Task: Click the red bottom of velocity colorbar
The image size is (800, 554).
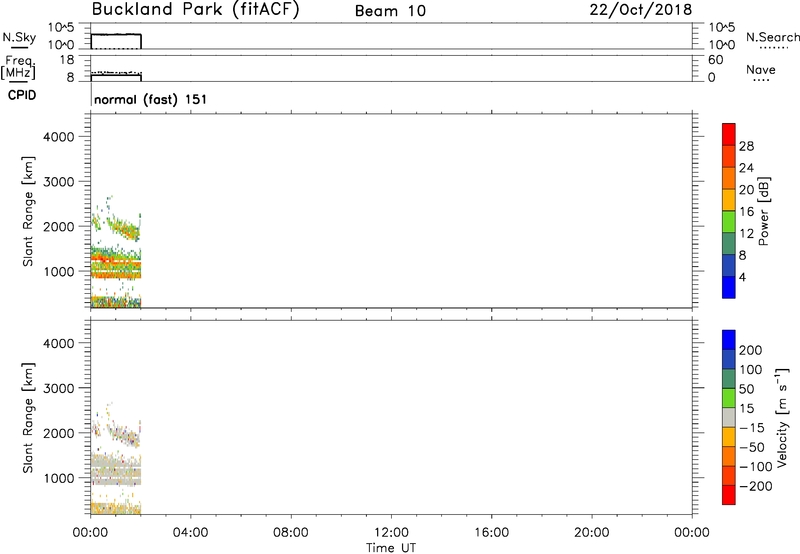Action: pos(729,495)
